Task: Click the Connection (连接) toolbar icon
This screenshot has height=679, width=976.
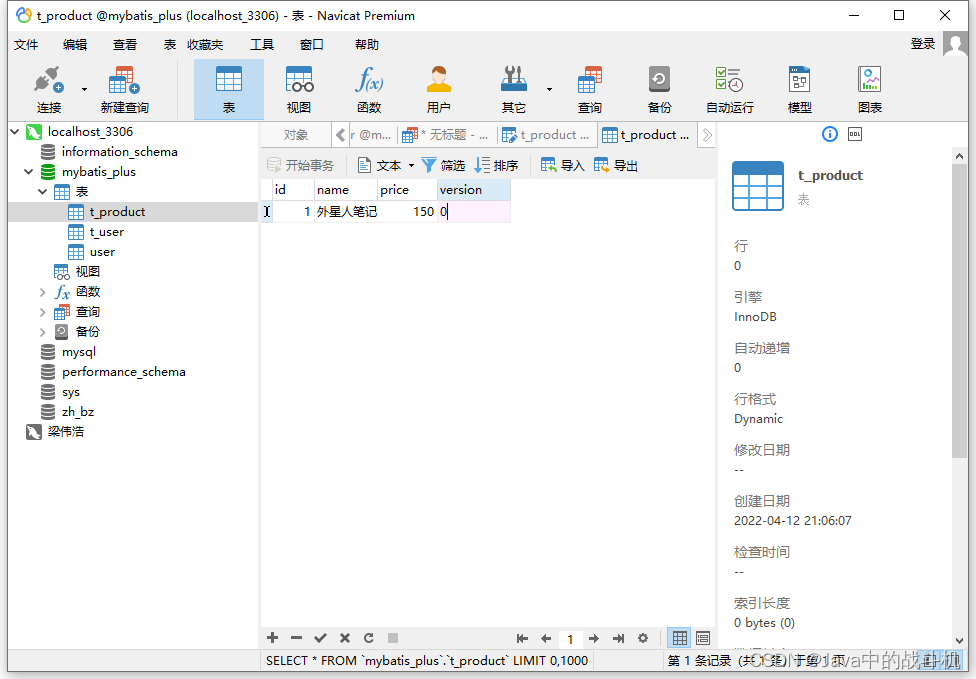Action: click(49, 90)
